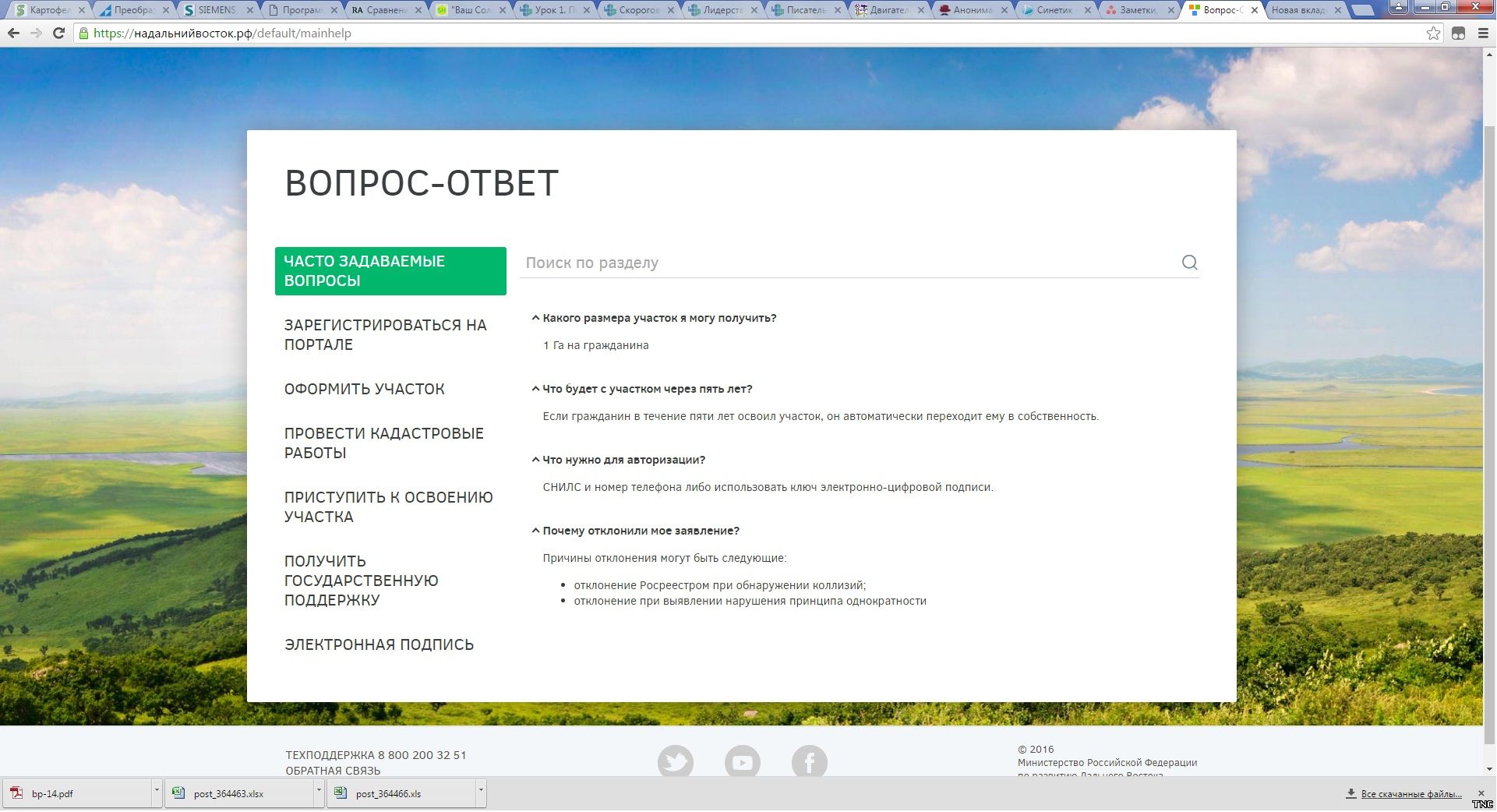Open 'Получить государственную поддержку' section
Viewport: 1497px width, 812px height.
pyautogui.click(x=362, y=581)
